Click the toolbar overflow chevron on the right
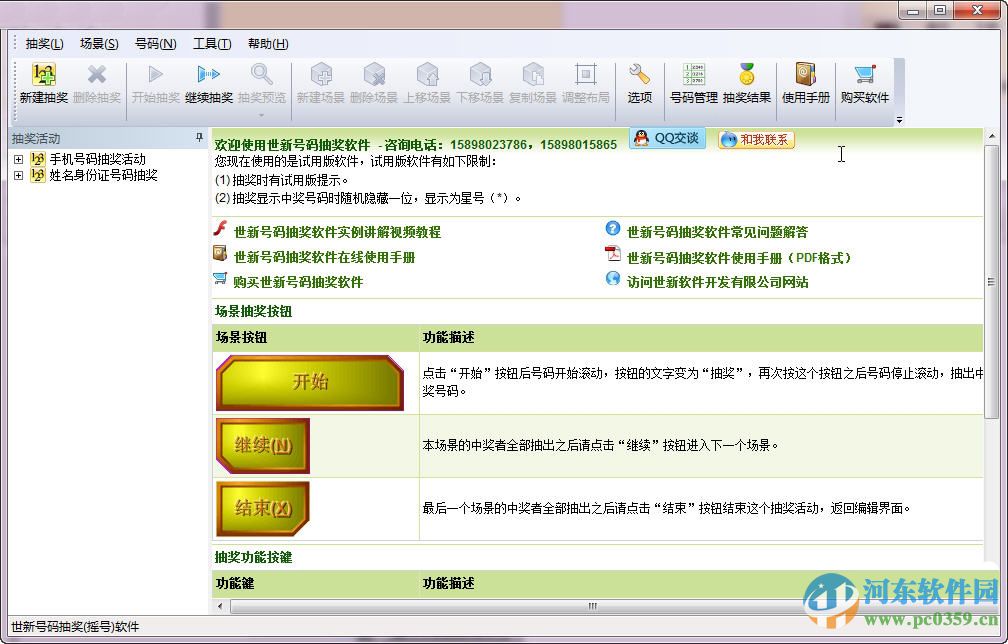1008x644 pixels. click(x=898, y=120)
